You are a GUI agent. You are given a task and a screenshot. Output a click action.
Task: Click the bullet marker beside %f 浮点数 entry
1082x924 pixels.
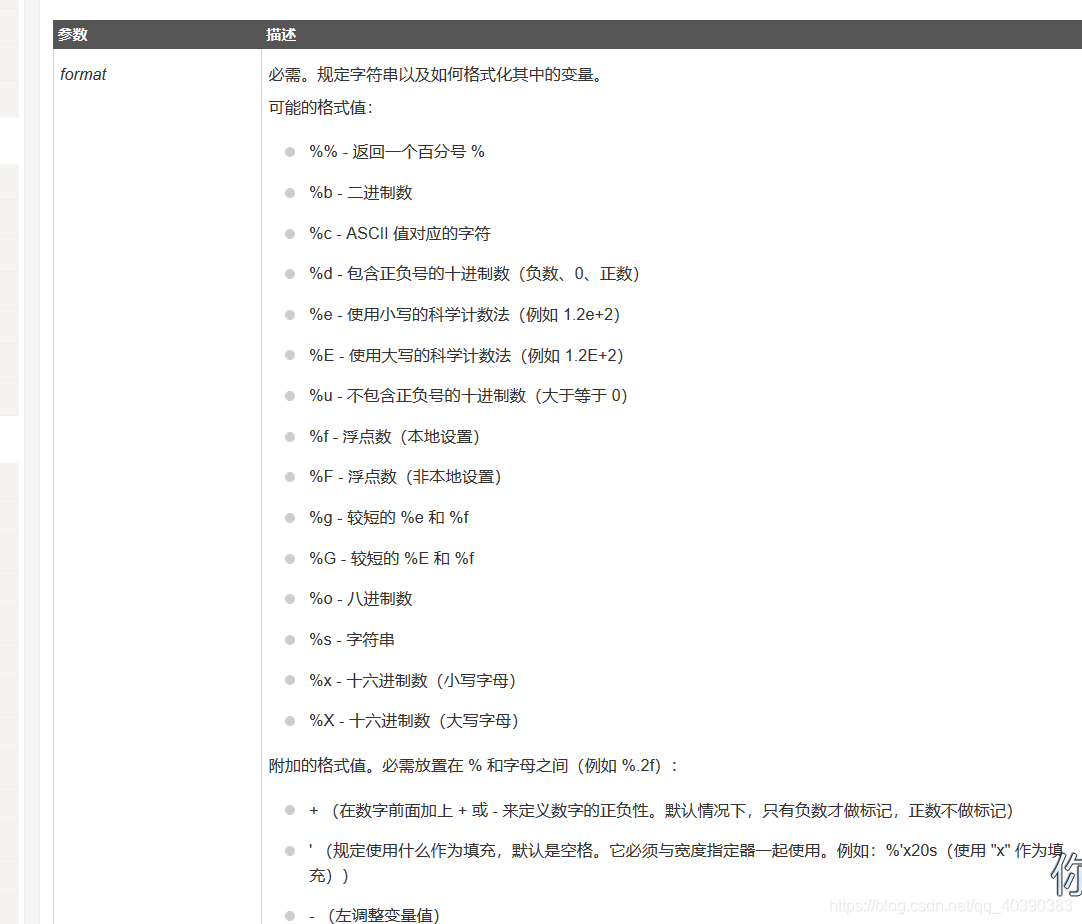pyautogui.click(x=289, y=436)
